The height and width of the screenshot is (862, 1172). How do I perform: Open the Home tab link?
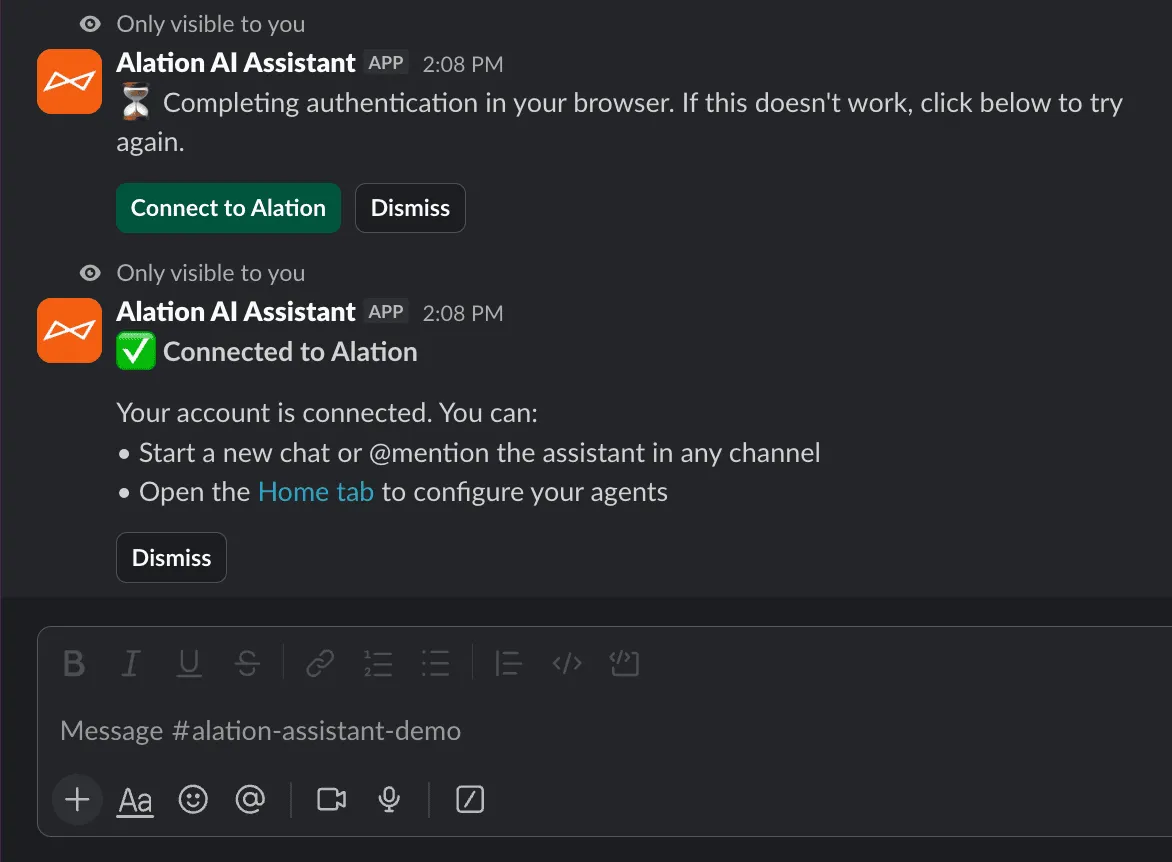[x=315, y=491]
